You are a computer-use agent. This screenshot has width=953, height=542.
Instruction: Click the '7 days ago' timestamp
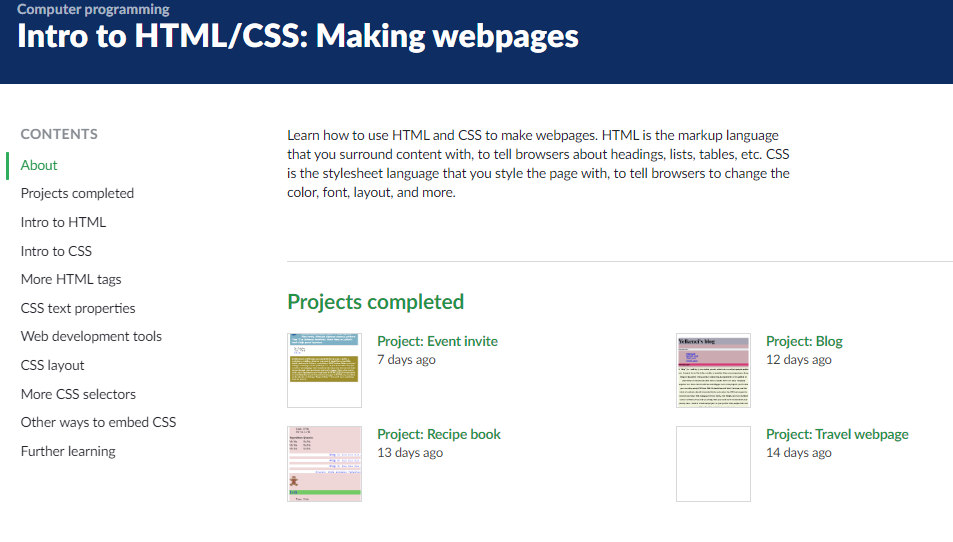[x=407, y=360]
